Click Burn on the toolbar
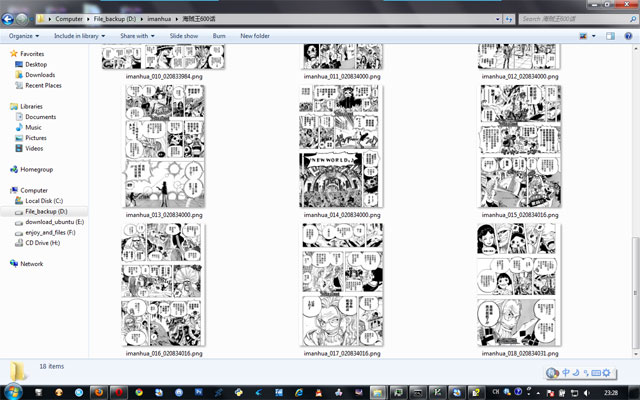The width and height of the screenshot is (640, 400). [x=219, y=36]
